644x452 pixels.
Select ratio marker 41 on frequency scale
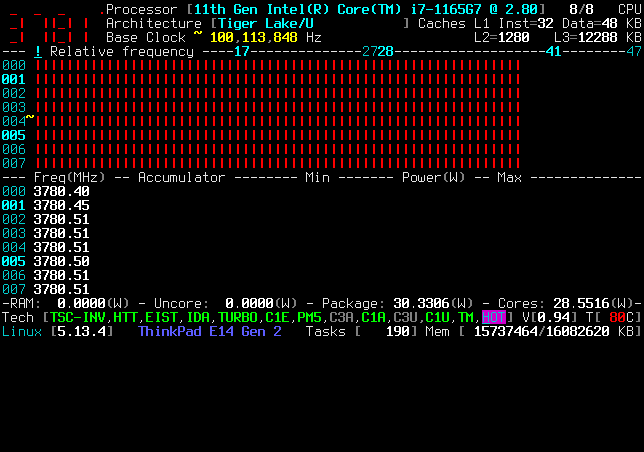[553, 52]
